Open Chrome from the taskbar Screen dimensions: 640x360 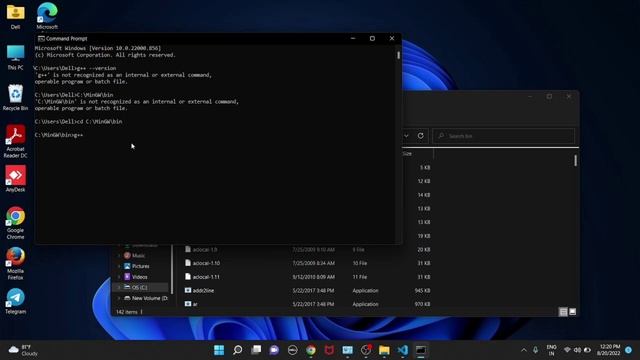pyautogui.click(x=311, y=350)
